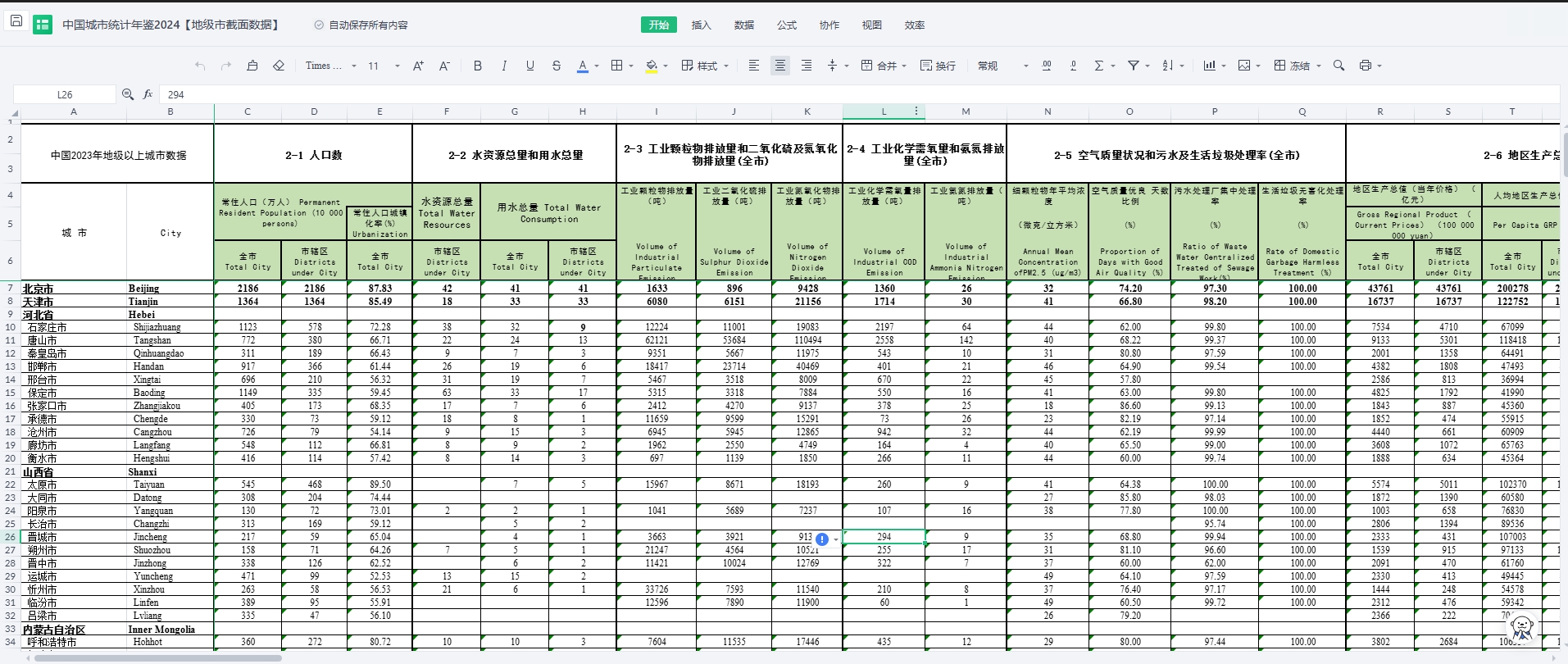The width and height of the screenshot is (1568, 664).
Task: Open the 样式 styles dropdown
Action: (x=705, y=66)
